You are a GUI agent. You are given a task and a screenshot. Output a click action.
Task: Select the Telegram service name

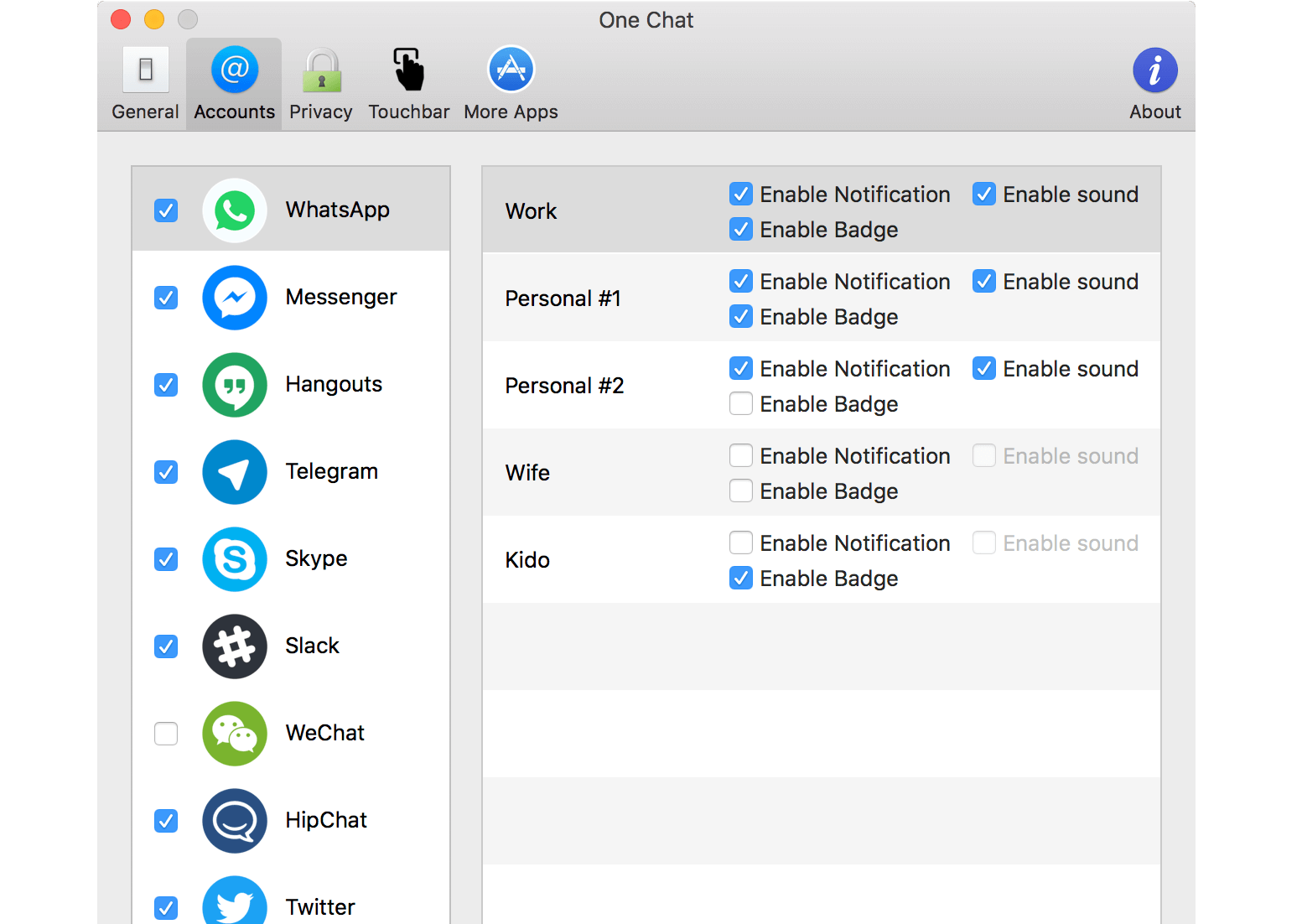(x=332, y=472)
